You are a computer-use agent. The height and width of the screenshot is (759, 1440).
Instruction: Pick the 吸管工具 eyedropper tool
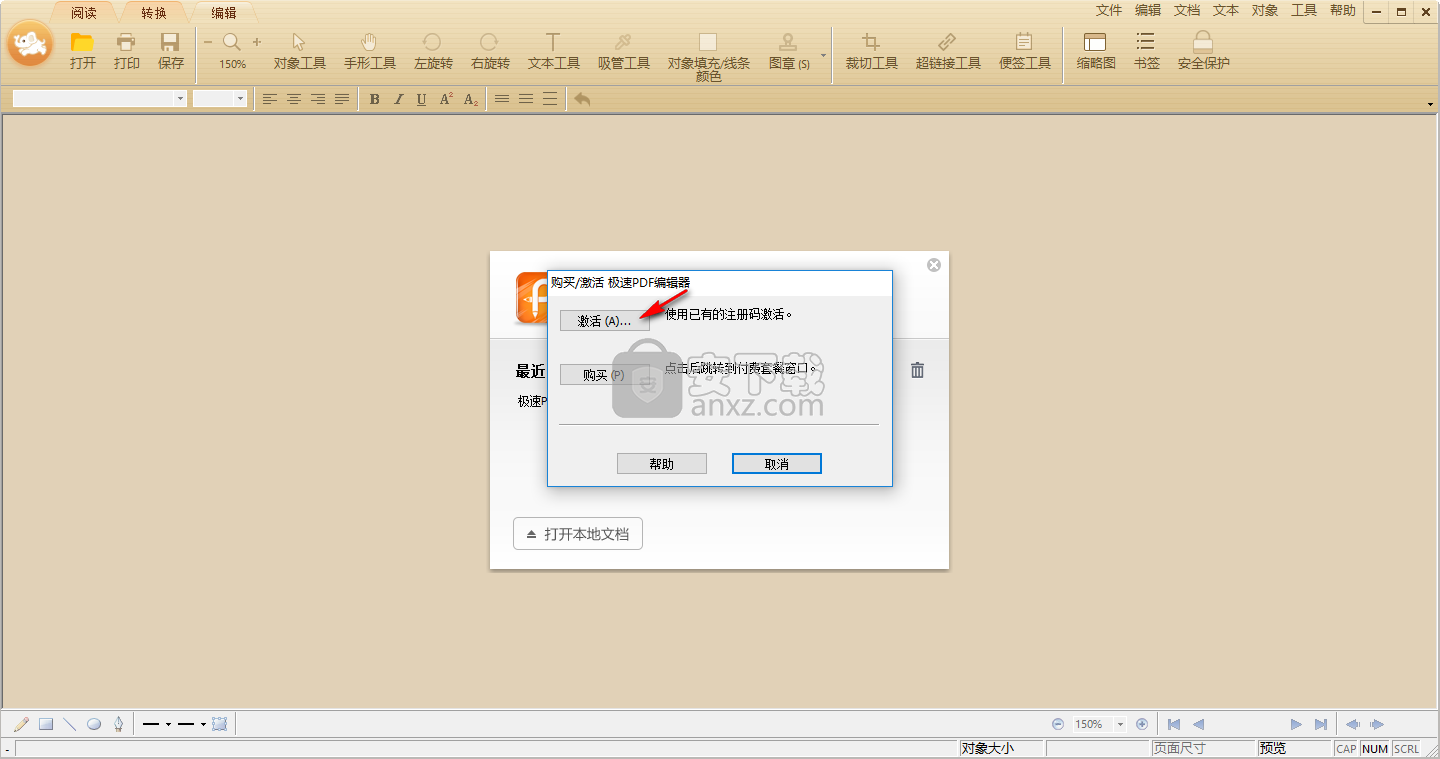[x=624, y=50]
